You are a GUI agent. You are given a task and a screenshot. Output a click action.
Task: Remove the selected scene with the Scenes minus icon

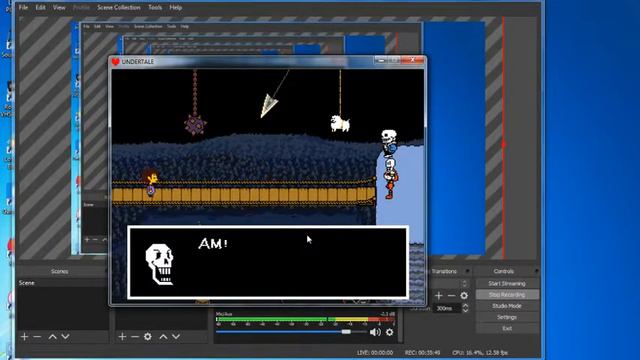point(37,337)
